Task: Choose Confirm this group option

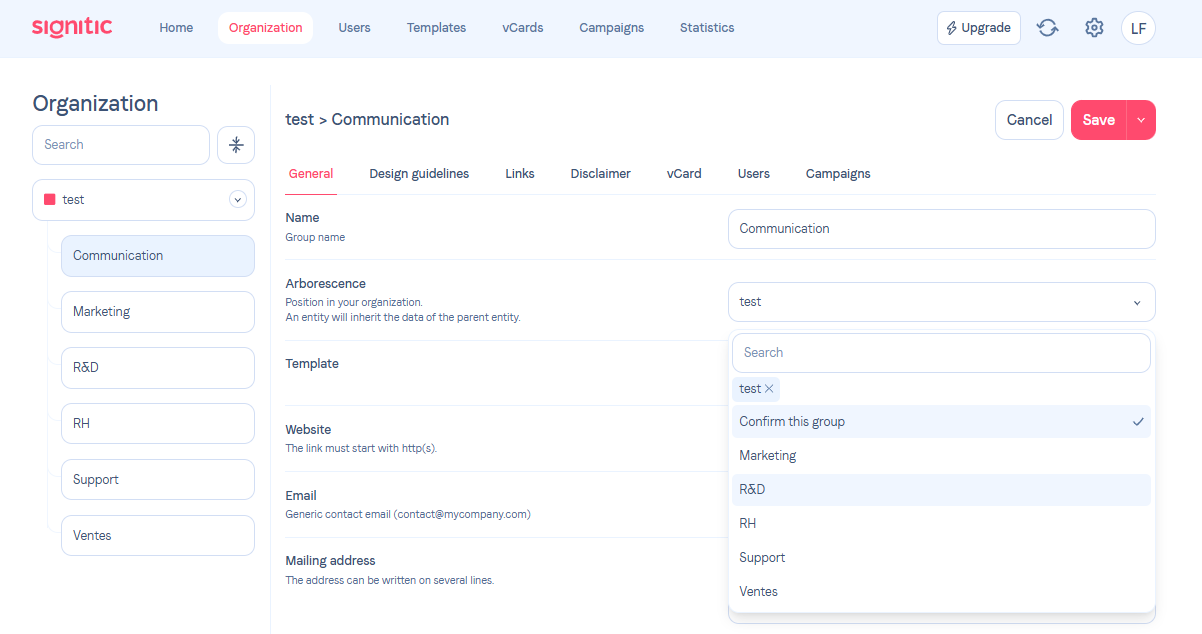Action: (942, 422)
